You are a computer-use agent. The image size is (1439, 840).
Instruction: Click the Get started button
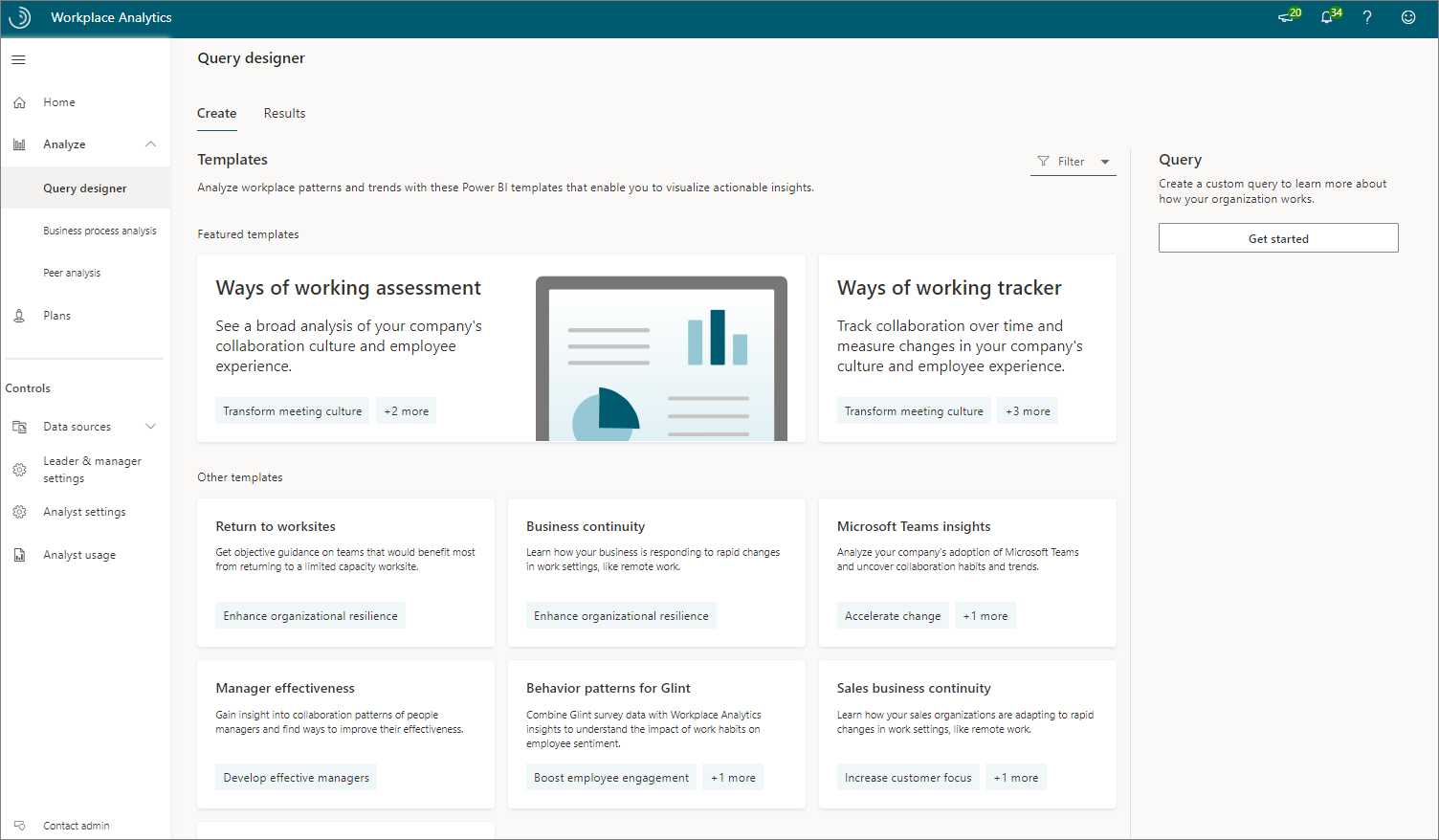(x=1278, y=238)
